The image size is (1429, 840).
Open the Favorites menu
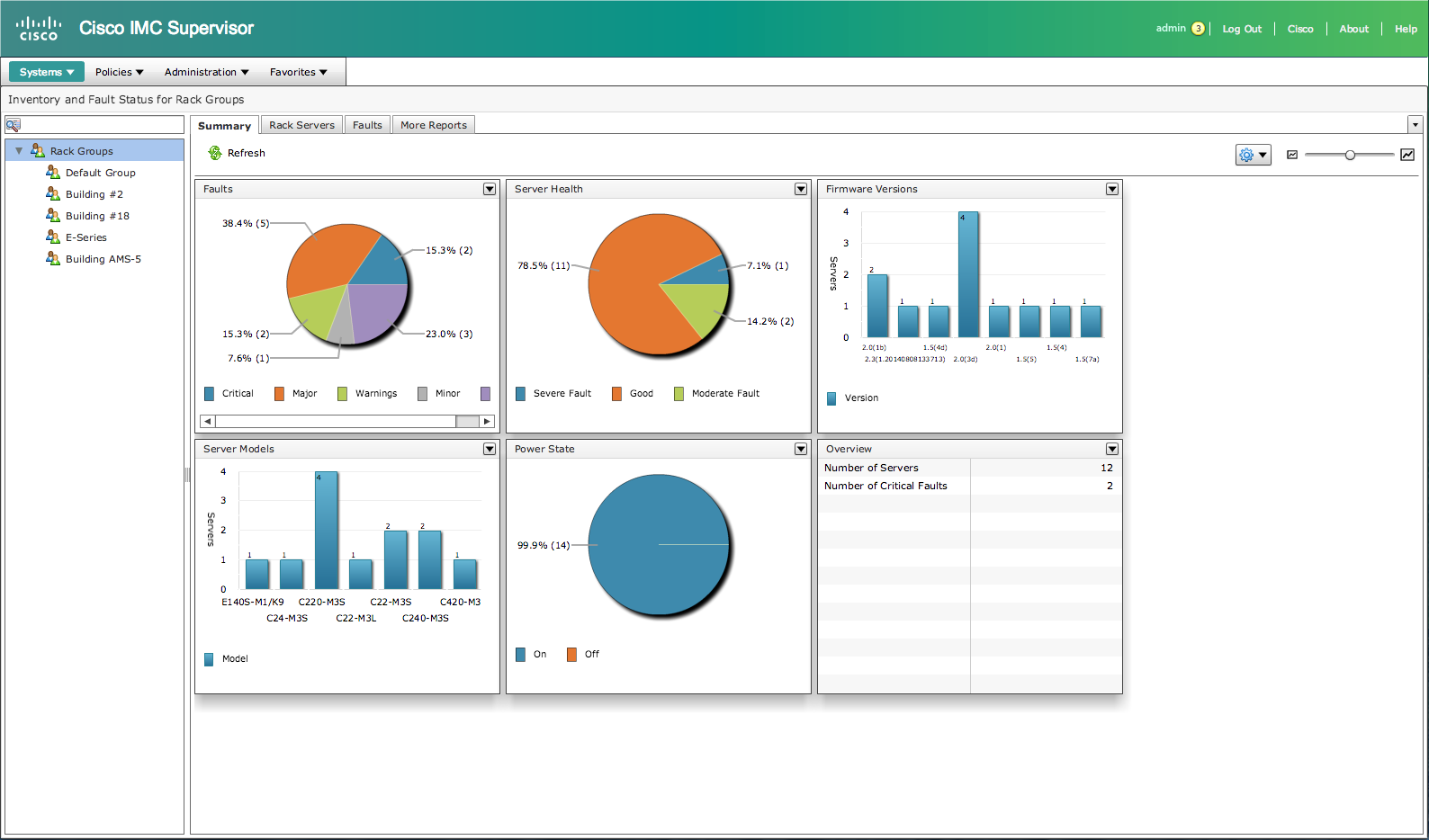(x=298, y=72)
